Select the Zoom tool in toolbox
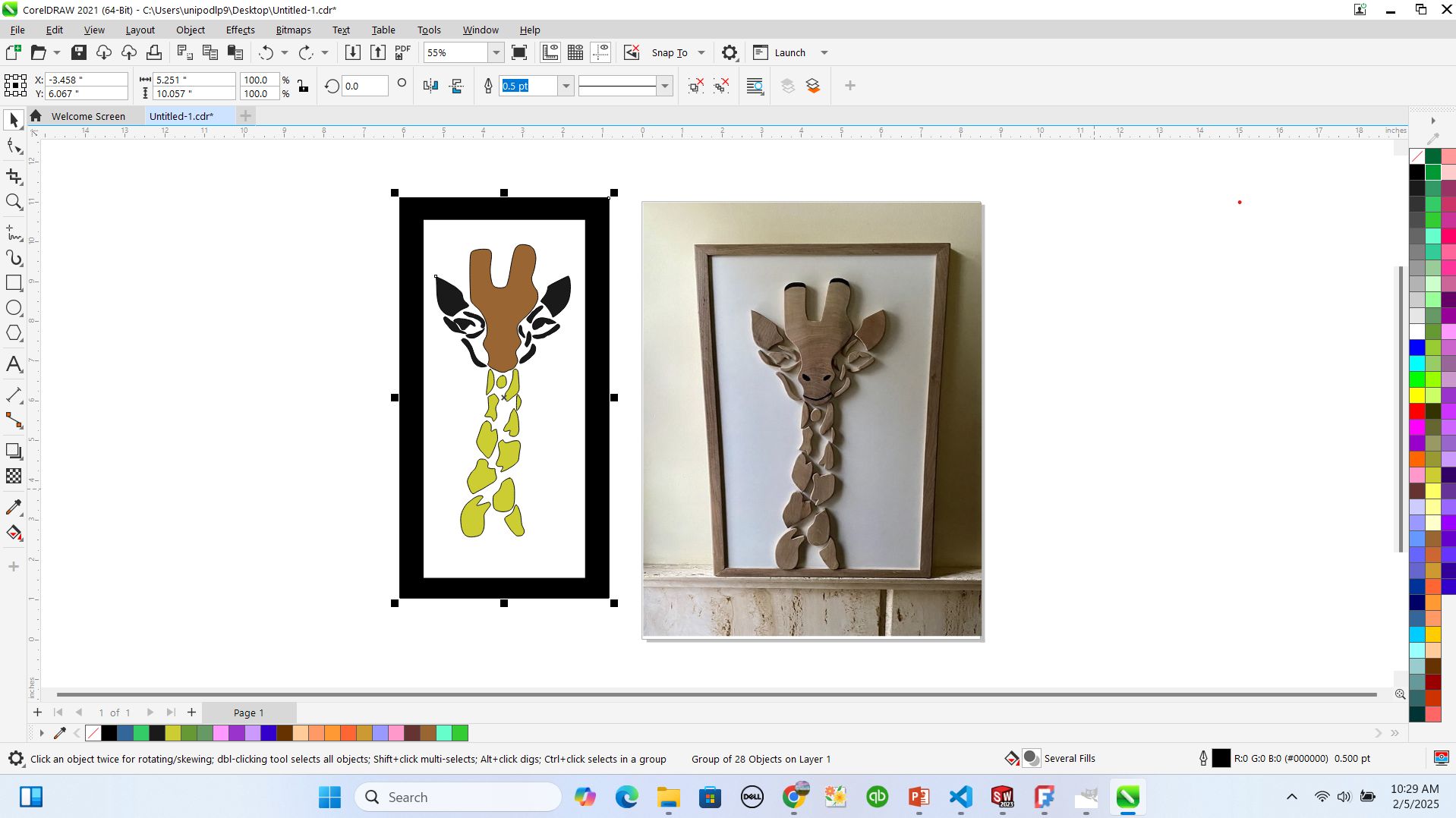Screen dimensions: 1456x818 pos(14,202)
